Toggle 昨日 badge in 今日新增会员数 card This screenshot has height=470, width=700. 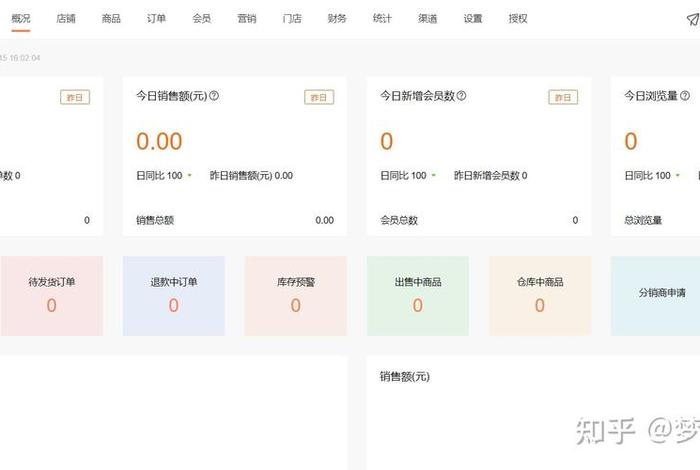[563, 97]
